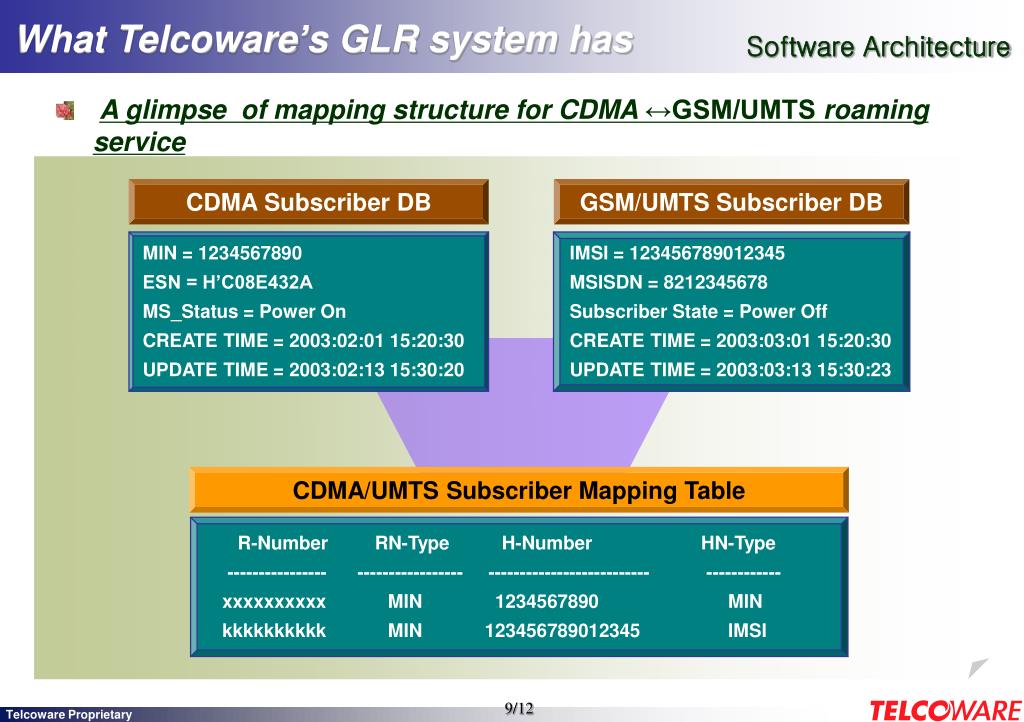Click the HN-Type 'IMSI' cell
Viewport: 1024px width, 722px height.
pos(747,631)
